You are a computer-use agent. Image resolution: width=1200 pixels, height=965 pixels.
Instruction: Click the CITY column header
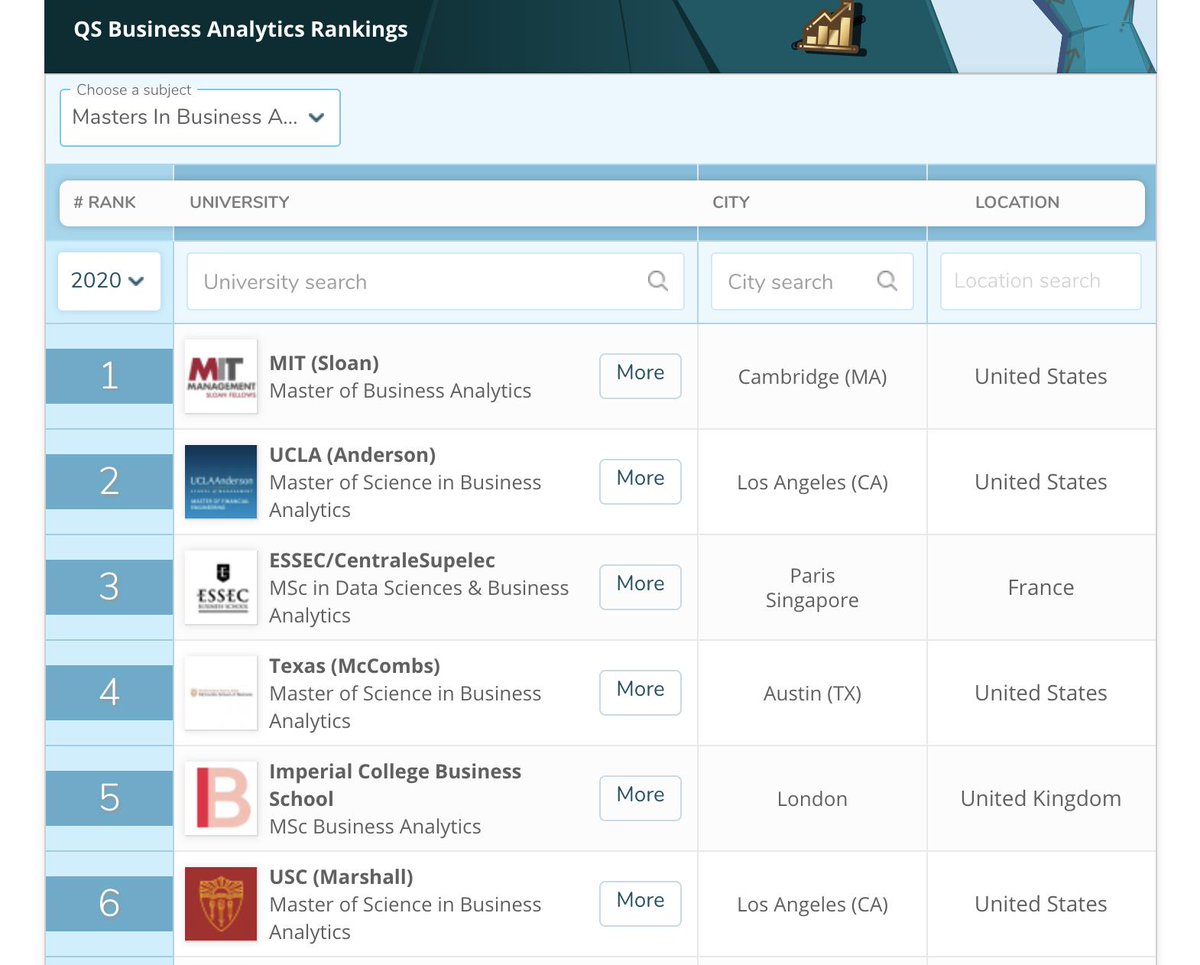tap(730, 202)
